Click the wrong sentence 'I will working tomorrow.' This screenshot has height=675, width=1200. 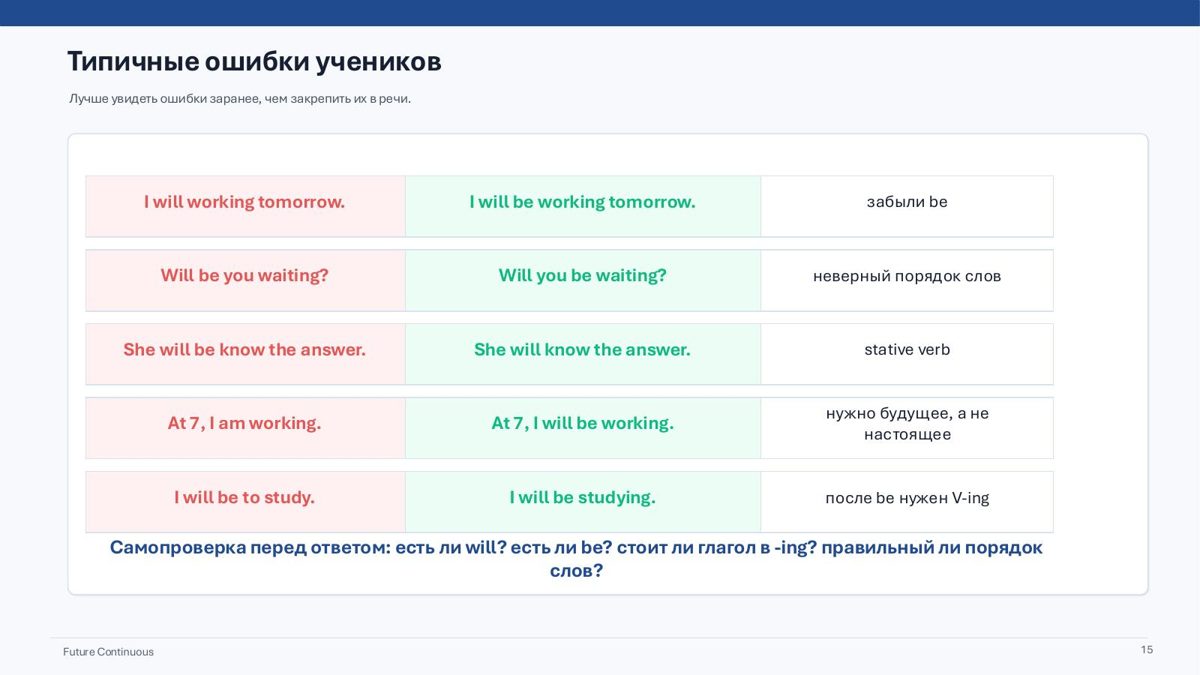tap(244, 202)
